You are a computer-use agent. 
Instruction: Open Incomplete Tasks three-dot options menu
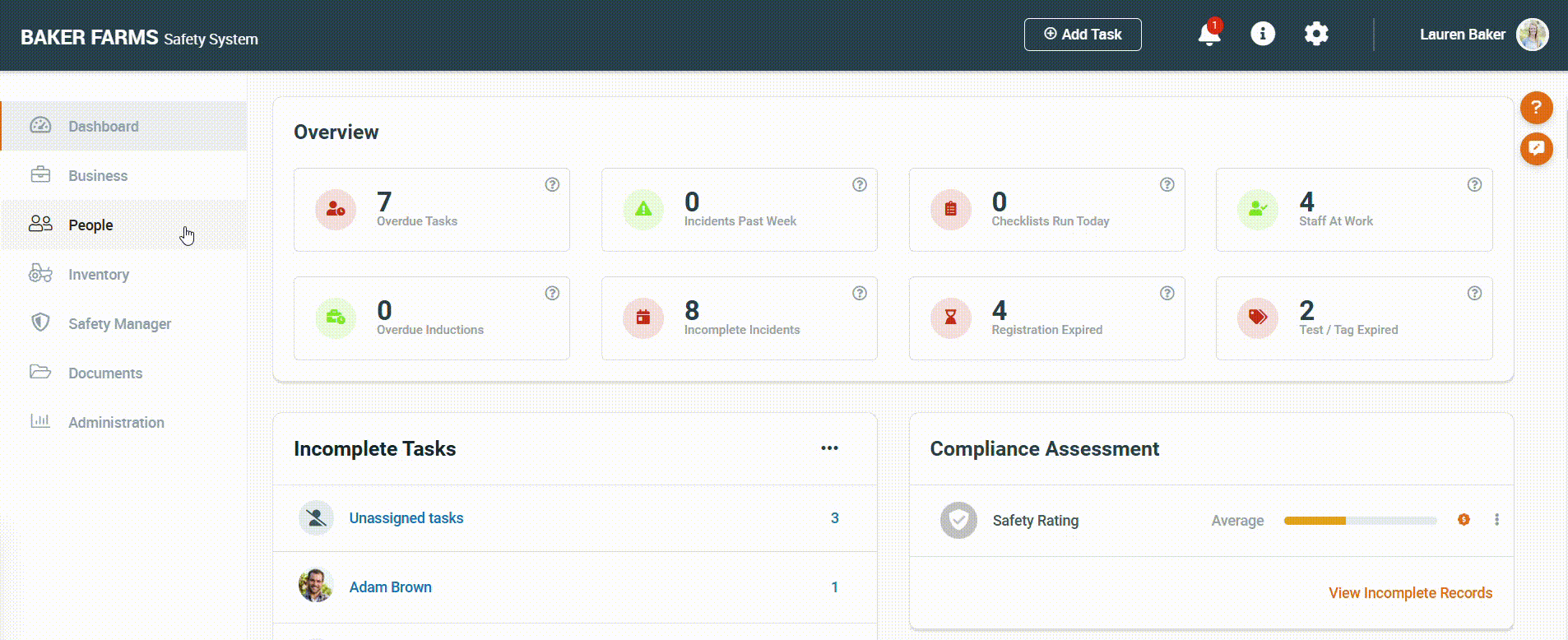[829, 448]
